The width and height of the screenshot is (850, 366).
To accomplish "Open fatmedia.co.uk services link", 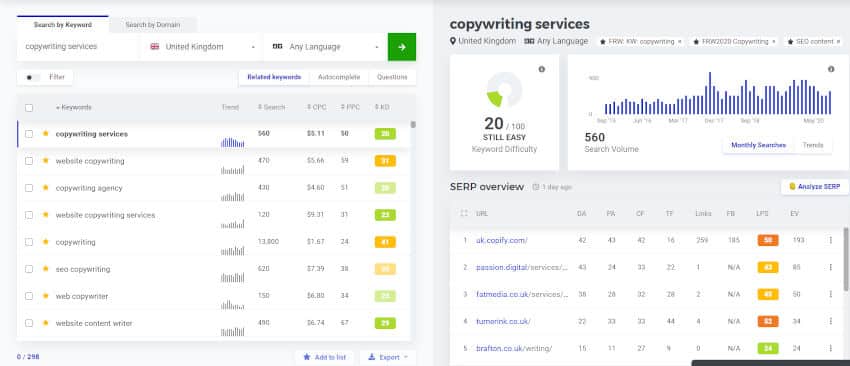I will 521,294.
